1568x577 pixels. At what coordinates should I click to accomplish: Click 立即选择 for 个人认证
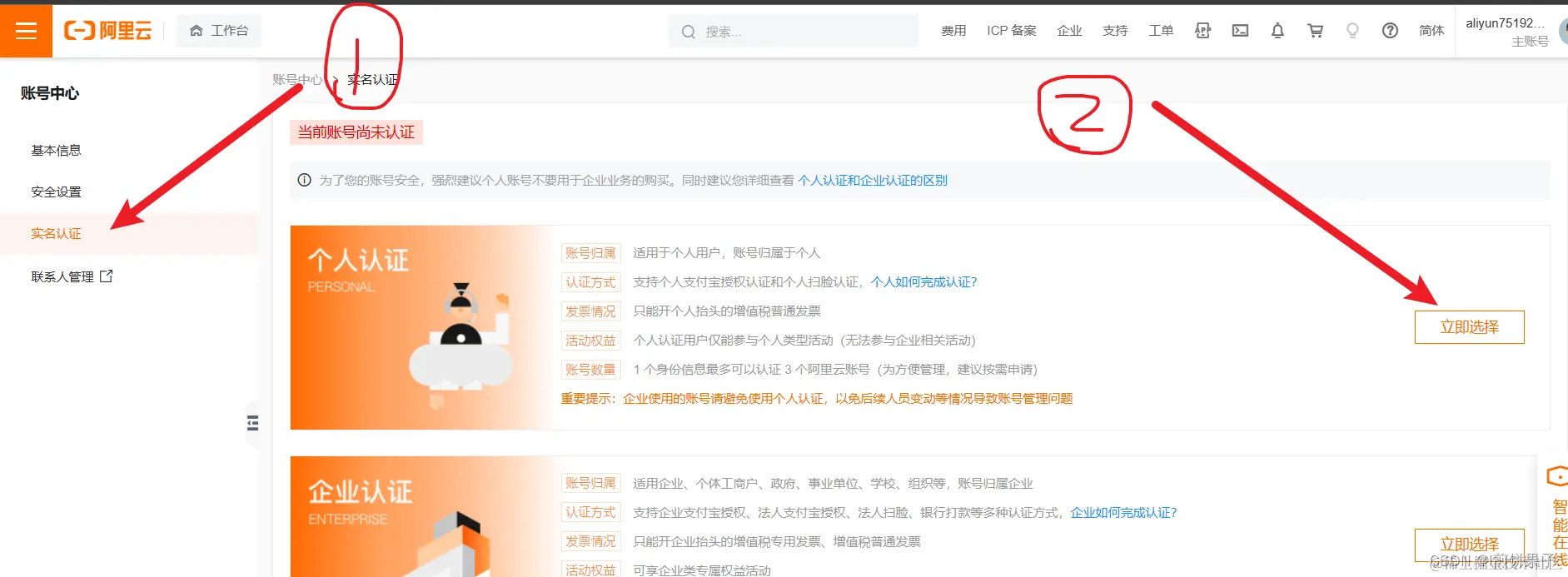pos(1470,327)
